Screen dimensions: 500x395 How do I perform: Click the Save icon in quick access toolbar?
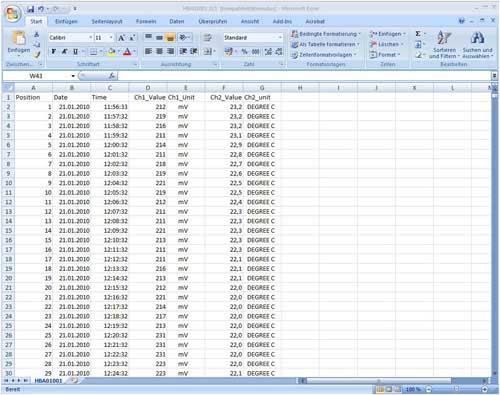point(31,9)
